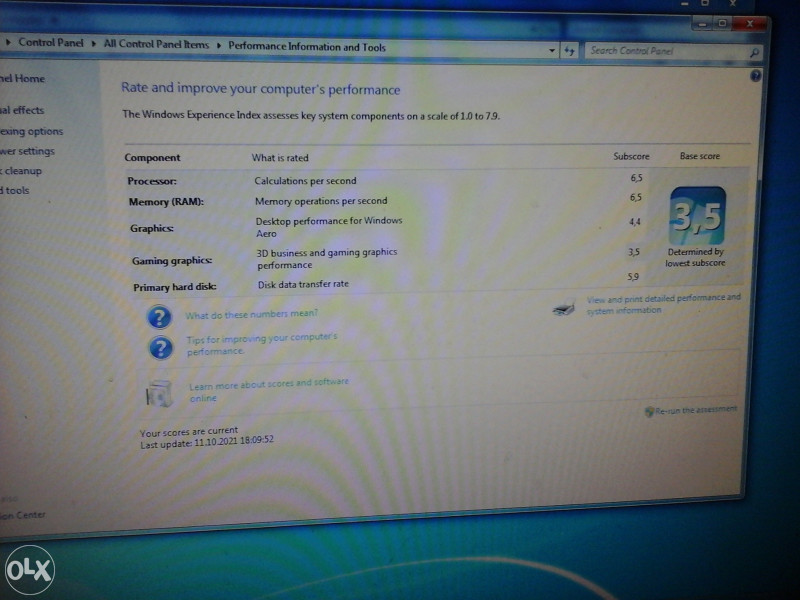
Task: Click the 4,4 Graphics subscore
Action: pos(634,222)
